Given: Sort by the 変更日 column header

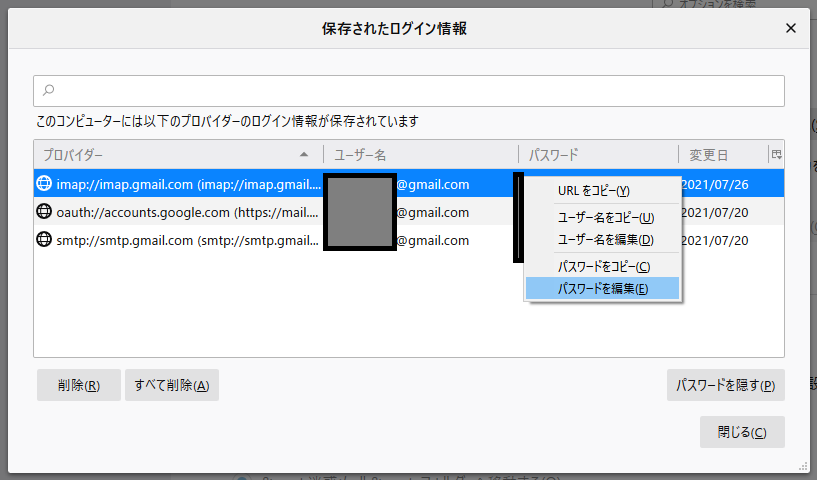Looking at the screenshot, I should point(723,154).
